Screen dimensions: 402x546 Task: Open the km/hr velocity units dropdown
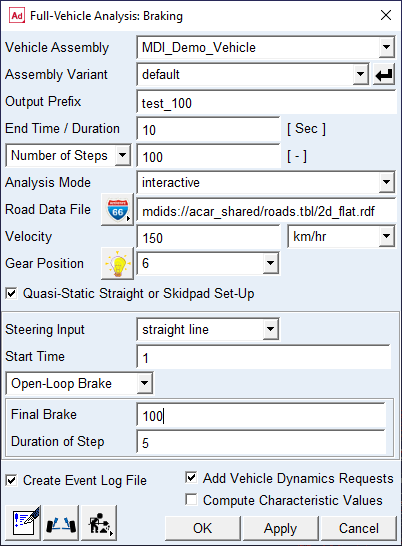pos(386,236)
